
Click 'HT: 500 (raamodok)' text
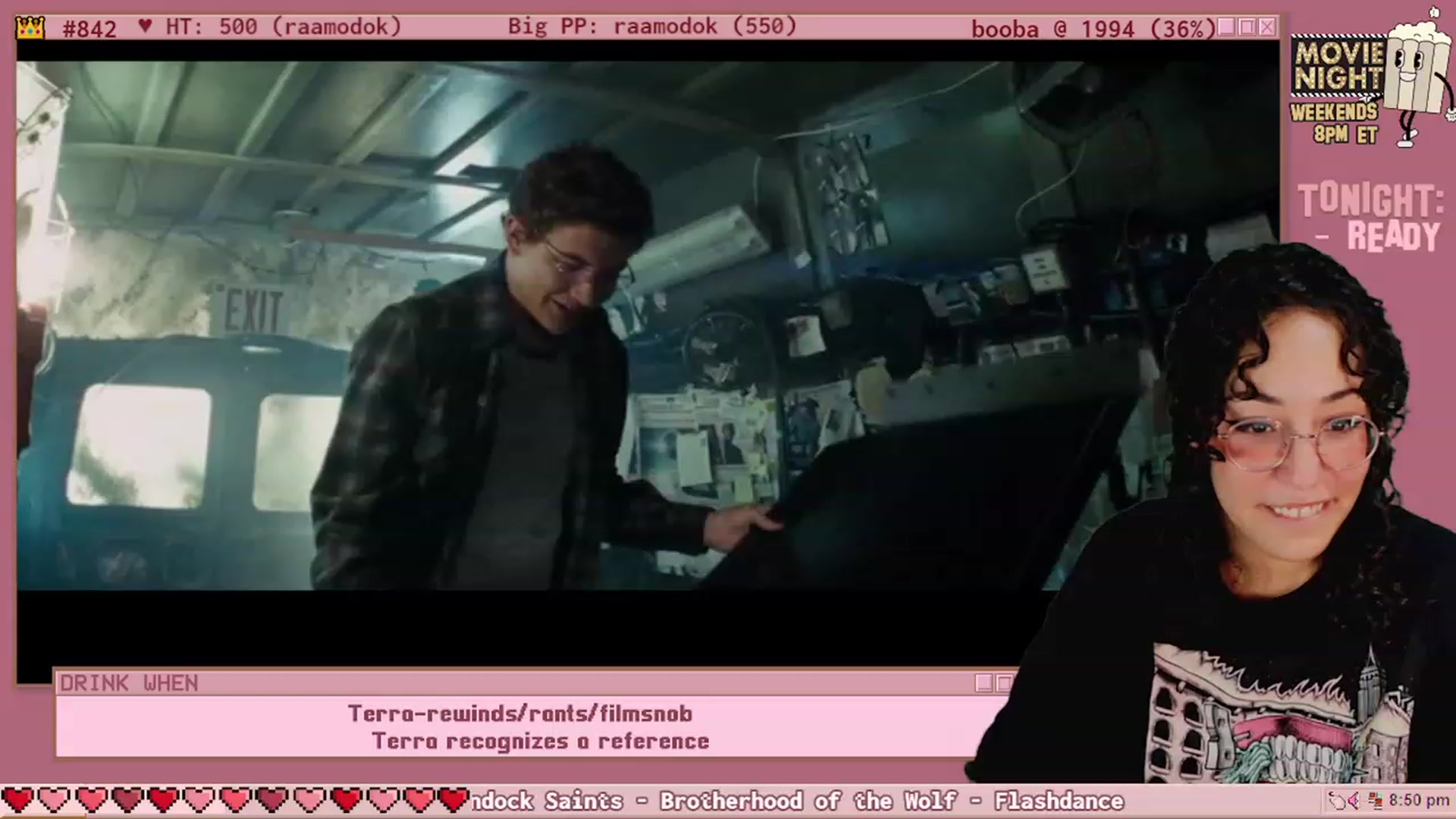284,27
